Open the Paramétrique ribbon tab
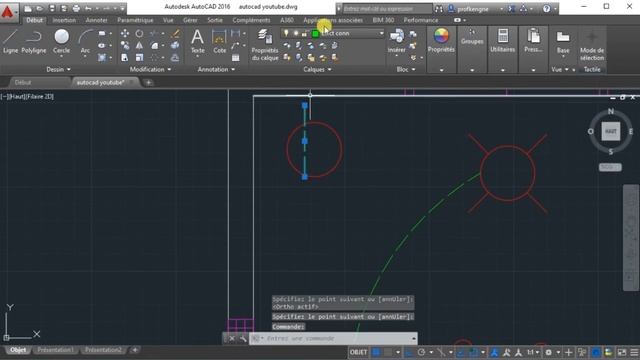Viewport: 640px width, 360px height. tap(135, 20)
